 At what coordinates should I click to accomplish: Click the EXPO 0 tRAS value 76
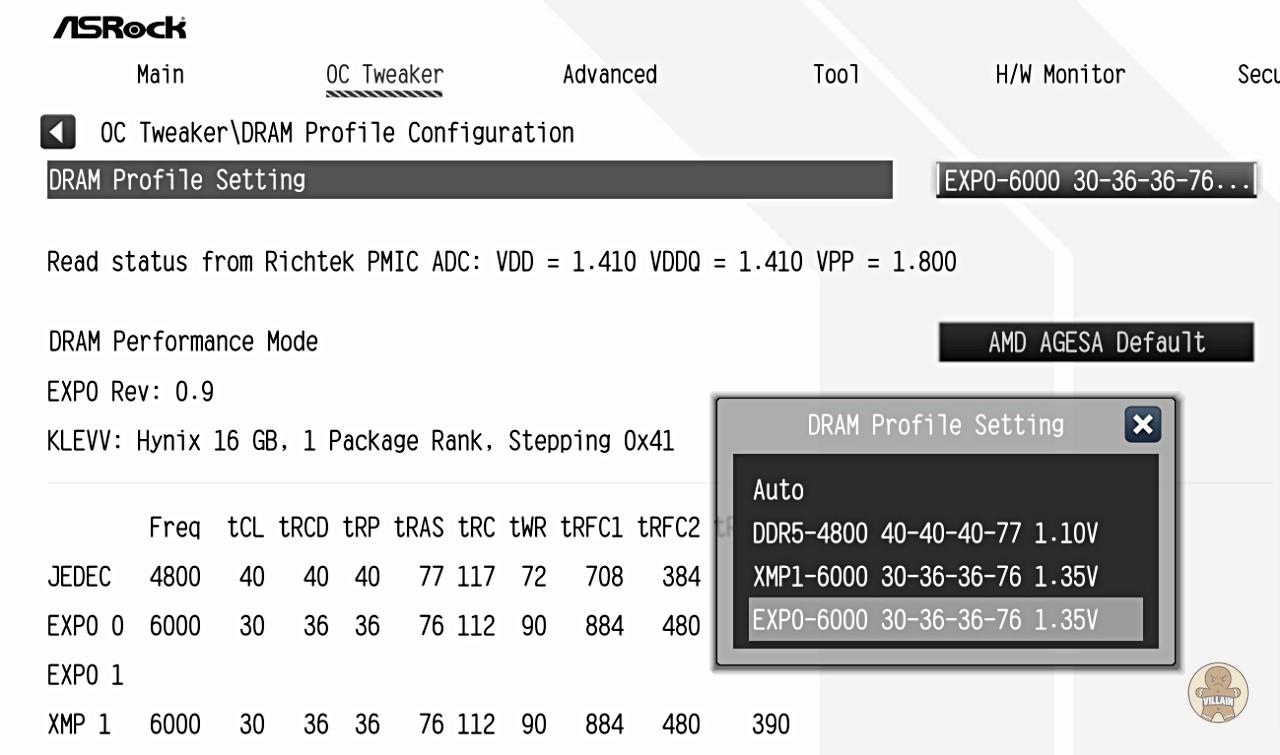tap(431, 626)
